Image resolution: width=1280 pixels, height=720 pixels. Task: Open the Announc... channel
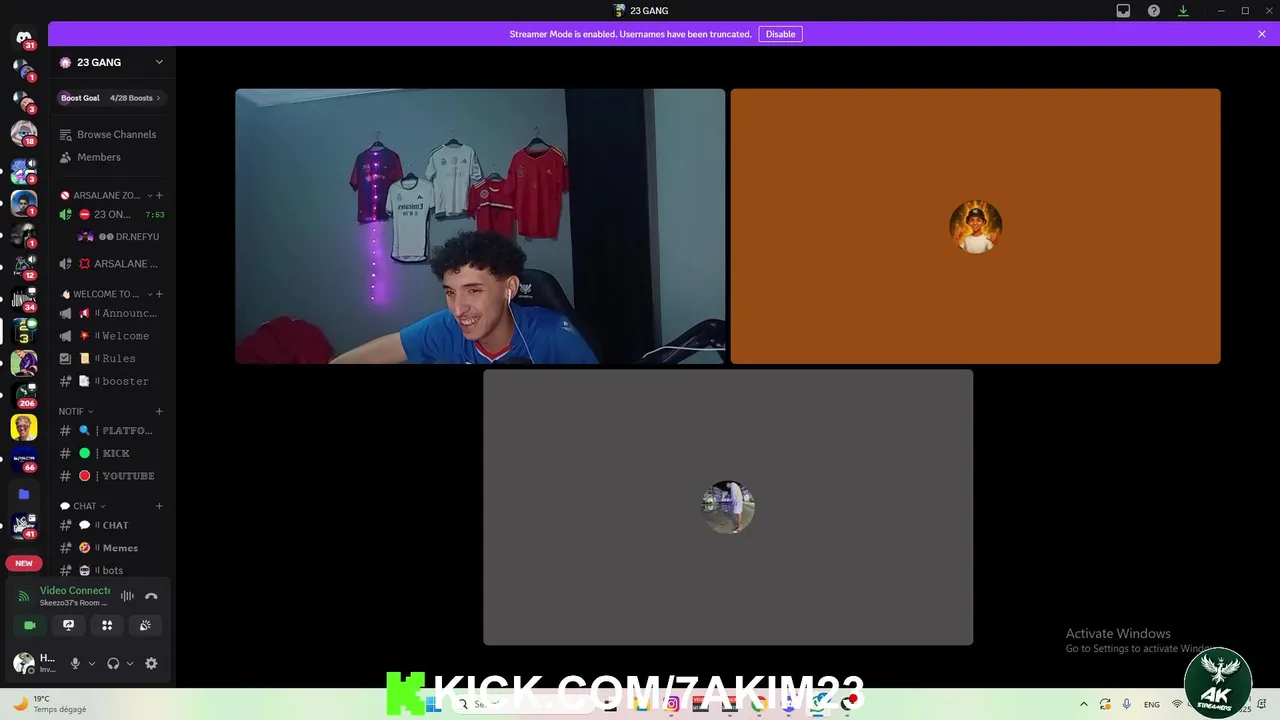pyautogui.click(x=111, y=313)
